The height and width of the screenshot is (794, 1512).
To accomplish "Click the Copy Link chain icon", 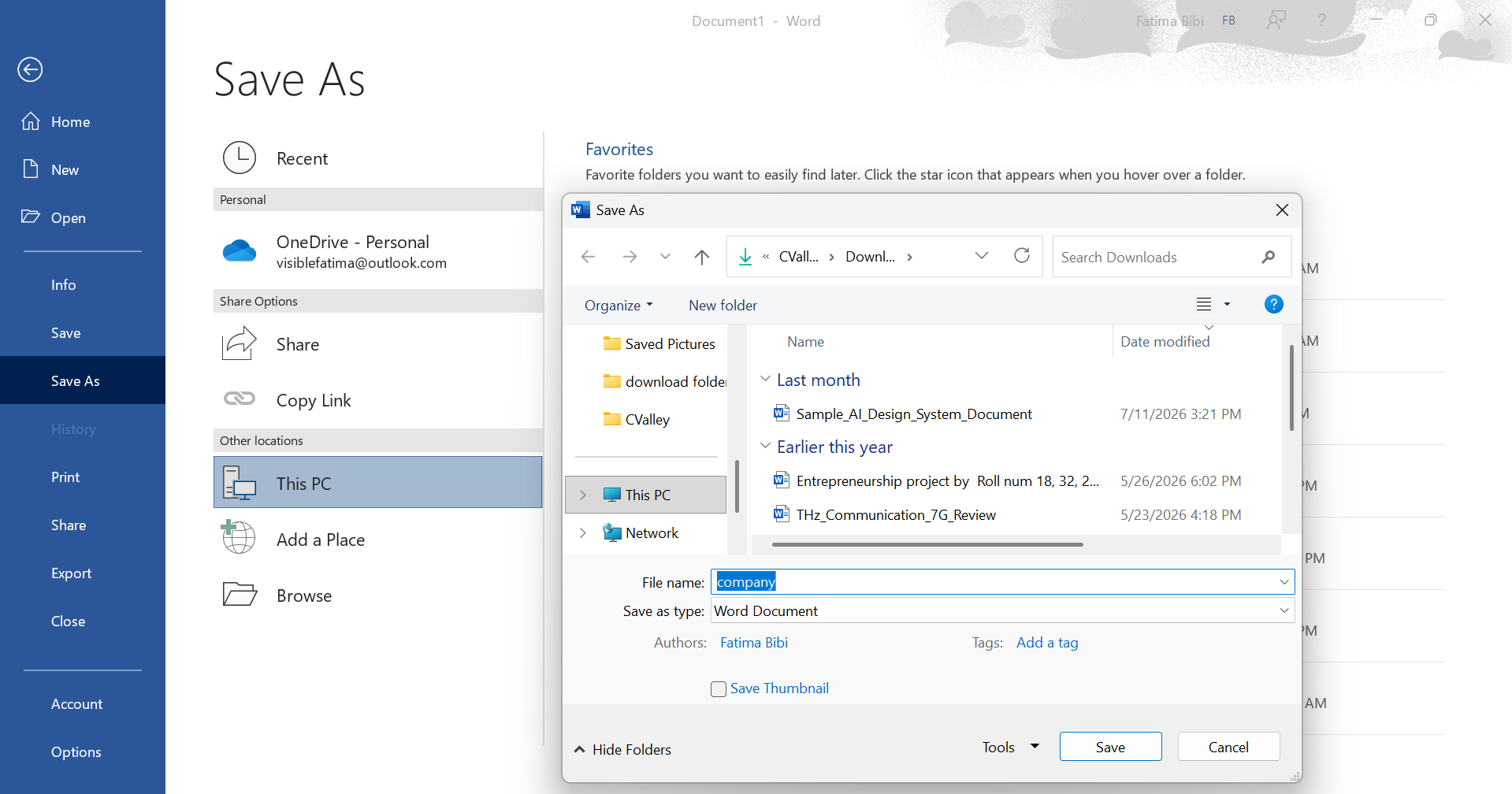I will (x=240, y=399).
